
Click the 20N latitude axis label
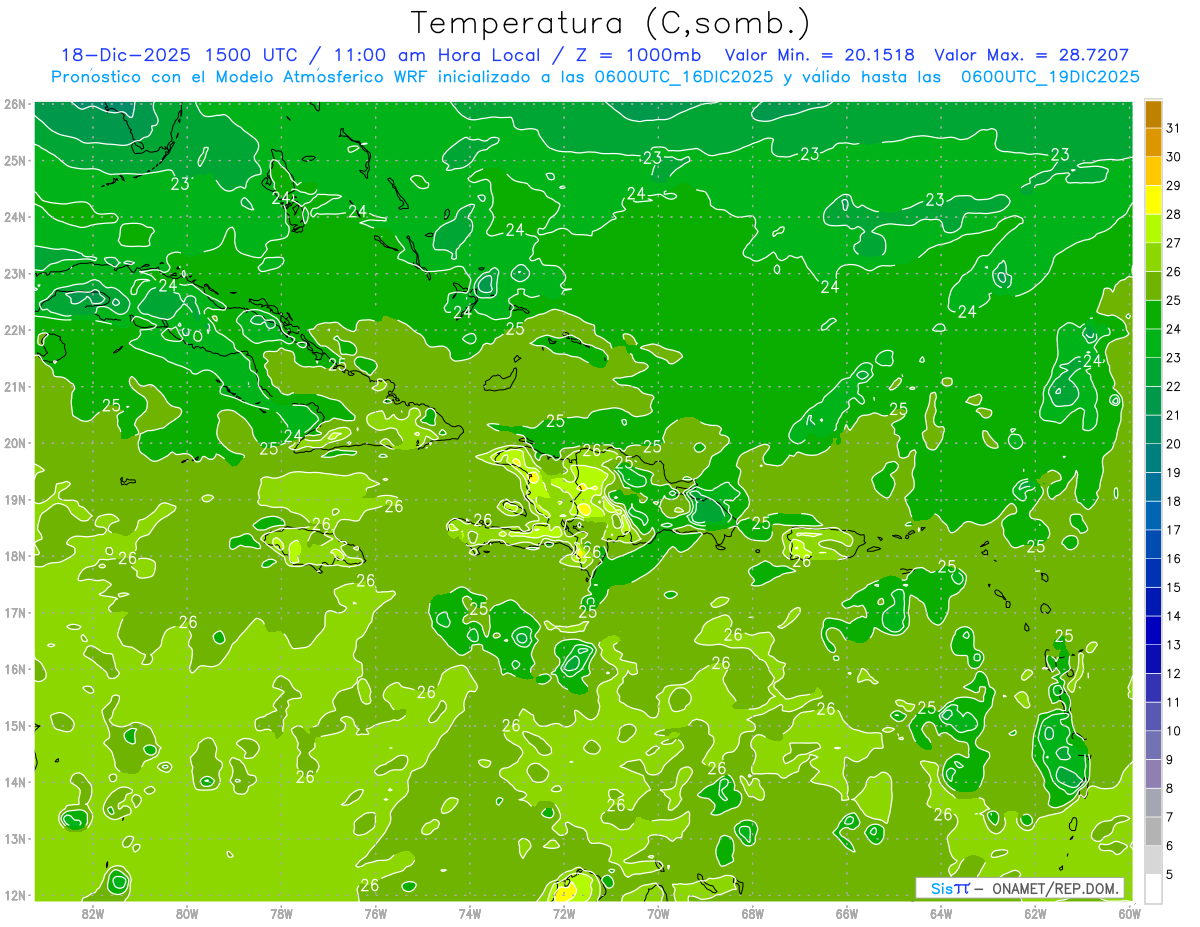click(14, 443)
